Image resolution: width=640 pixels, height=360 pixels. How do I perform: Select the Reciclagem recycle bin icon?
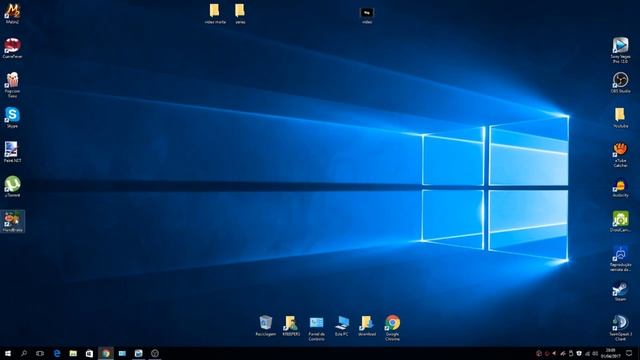click(x=266, y=325)
